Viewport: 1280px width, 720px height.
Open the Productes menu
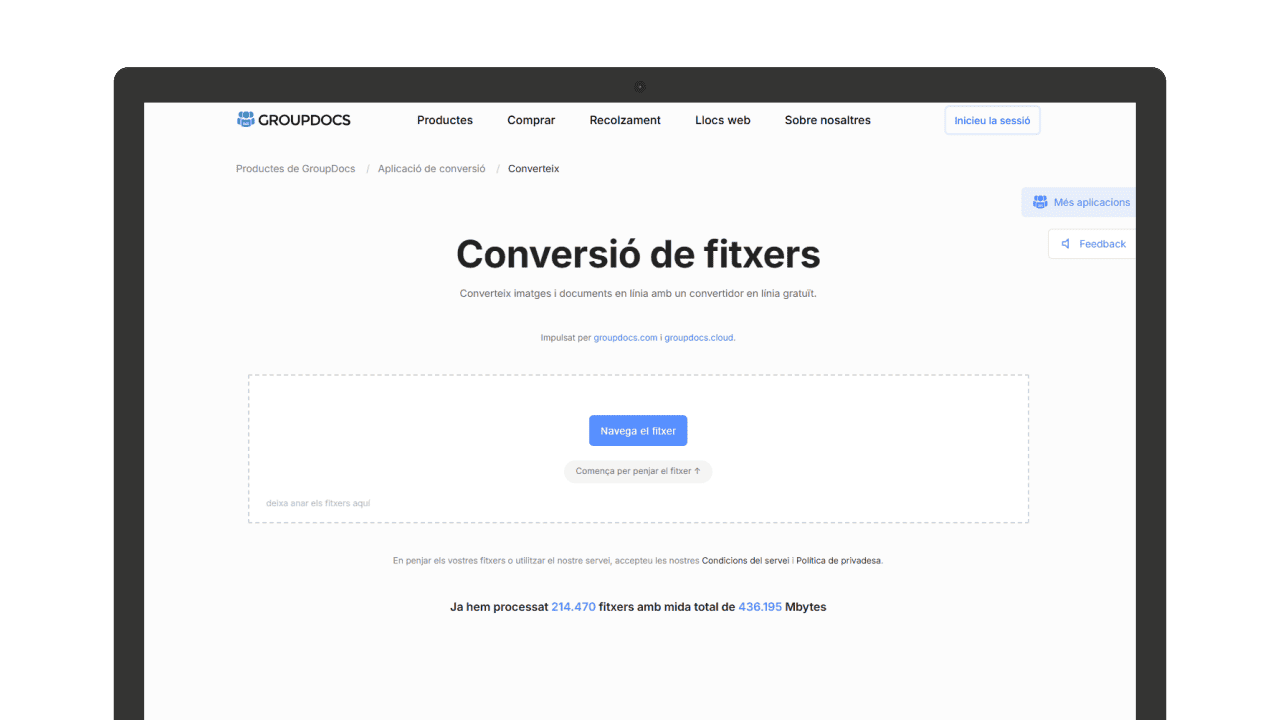pyautogui.click(x=444, y=120)
